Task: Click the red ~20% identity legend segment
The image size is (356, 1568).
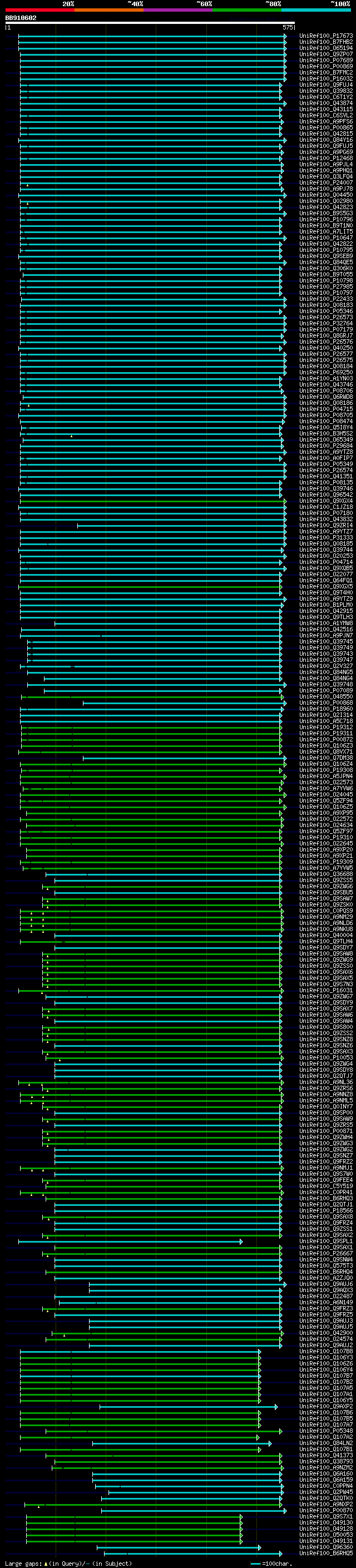Action: 40,10
